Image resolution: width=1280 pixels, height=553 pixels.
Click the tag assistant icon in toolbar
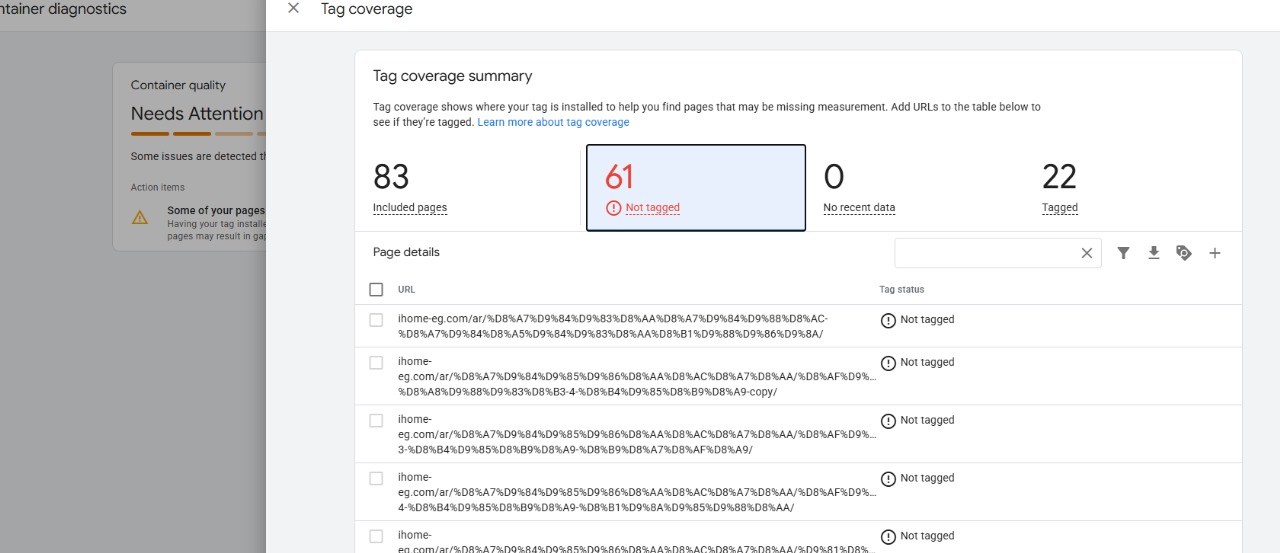pyautogui.click(x=1184, y=253)
